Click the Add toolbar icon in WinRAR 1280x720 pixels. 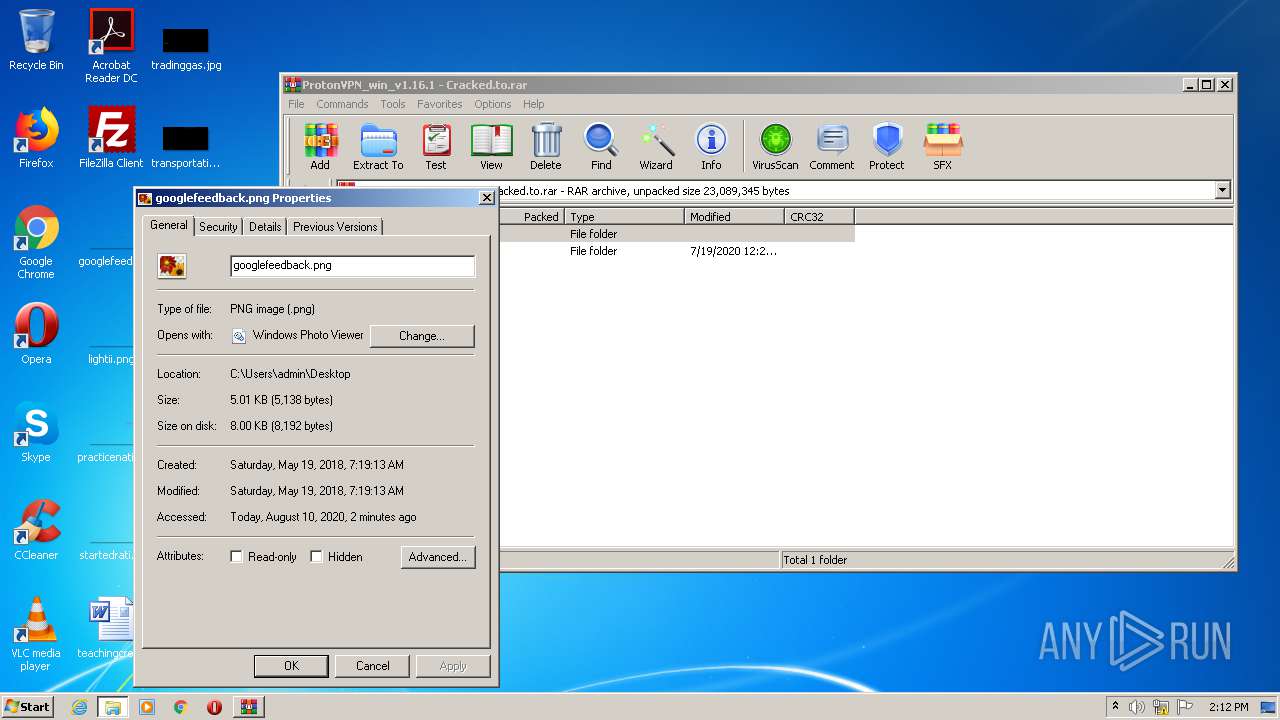click(x=320, y=147)
